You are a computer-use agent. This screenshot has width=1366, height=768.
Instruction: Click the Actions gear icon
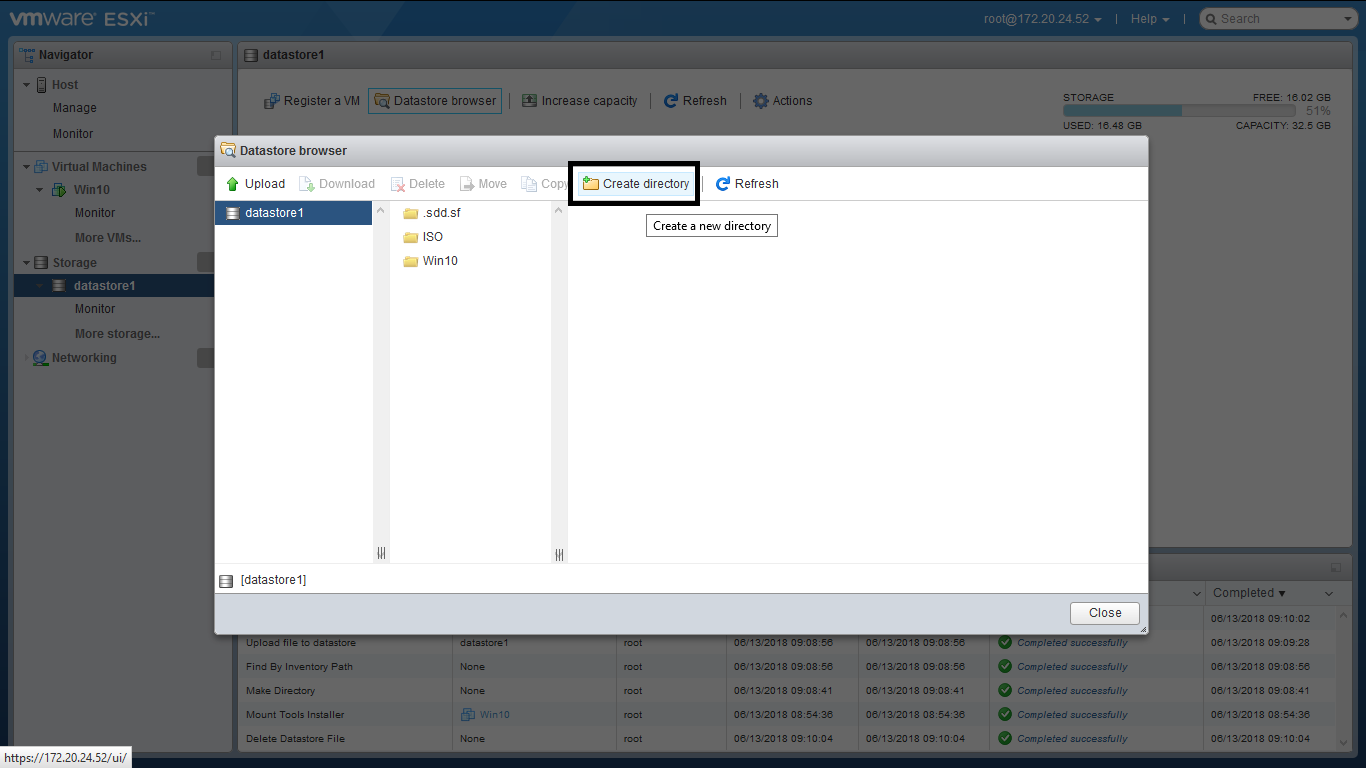760,101
